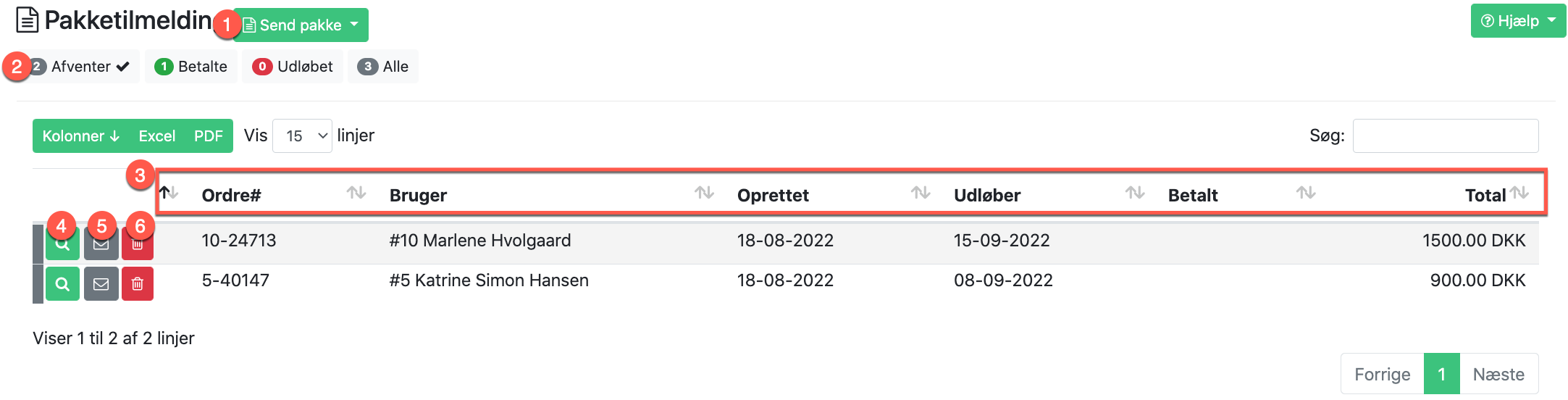This screenshot has width=1568, height=400.
Task: Sort the table by Total
Action: pos(1519,193)
